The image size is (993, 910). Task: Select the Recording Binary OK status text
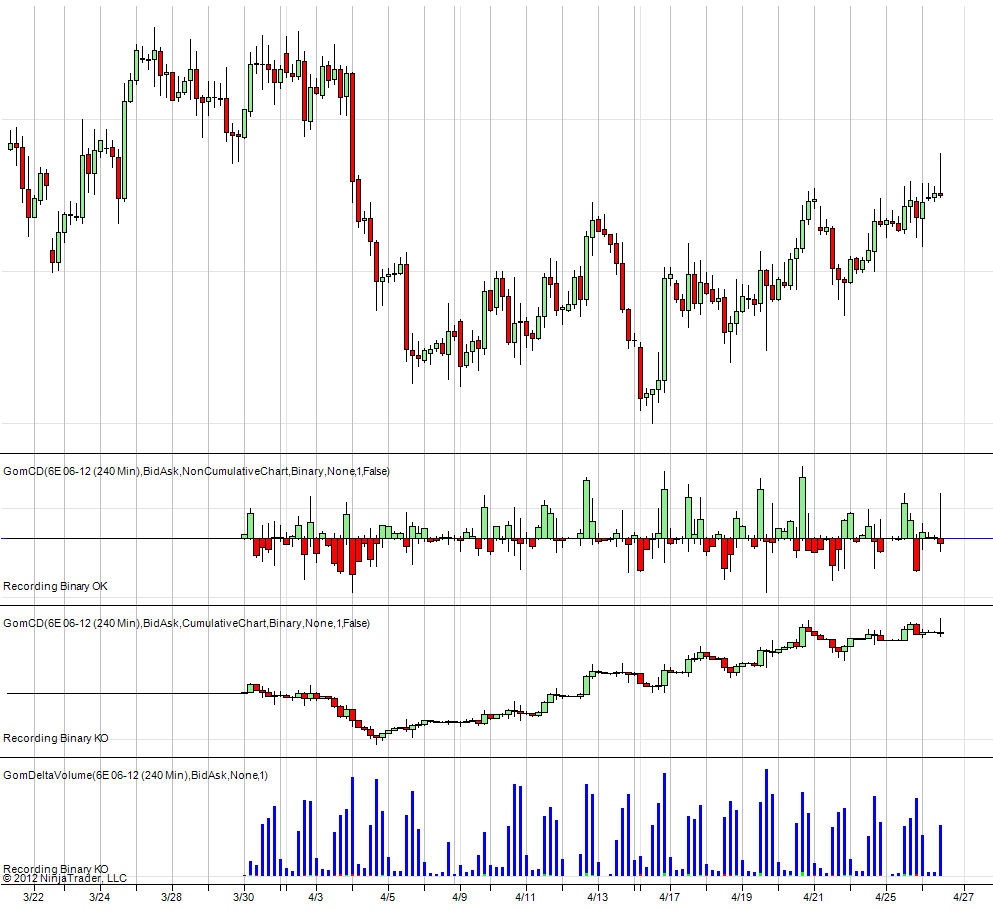[x=55, y=586]
